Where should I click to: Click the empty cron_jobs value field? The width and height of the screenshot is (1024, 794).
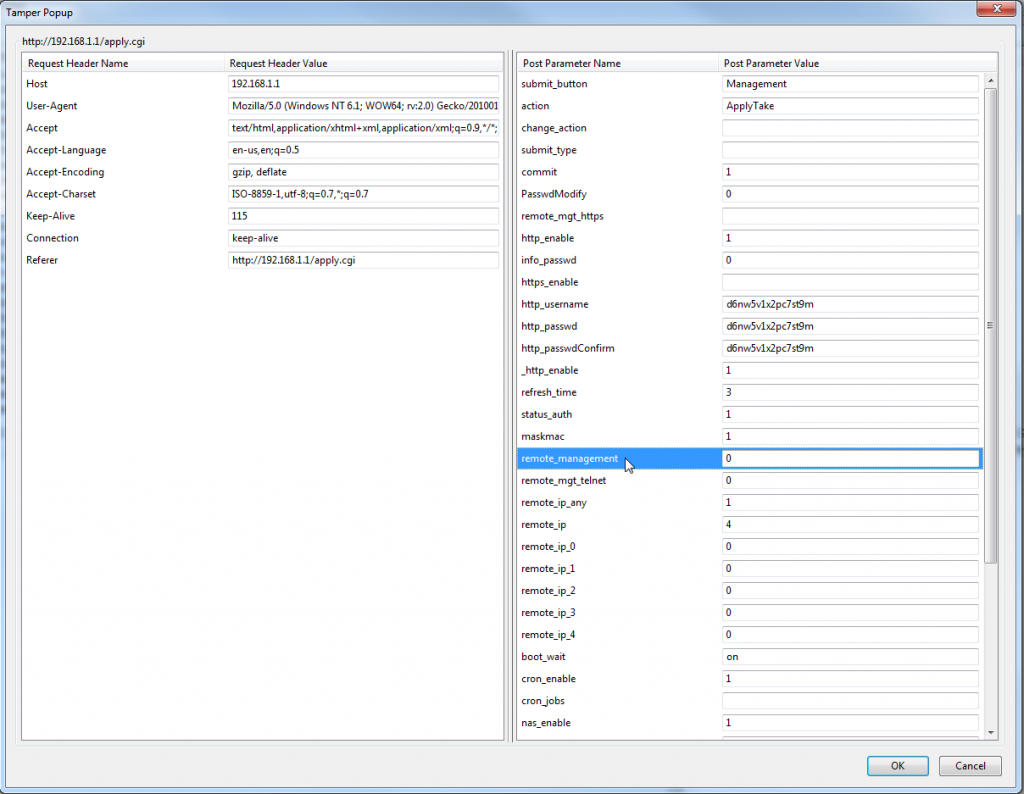tap(850, 701)
